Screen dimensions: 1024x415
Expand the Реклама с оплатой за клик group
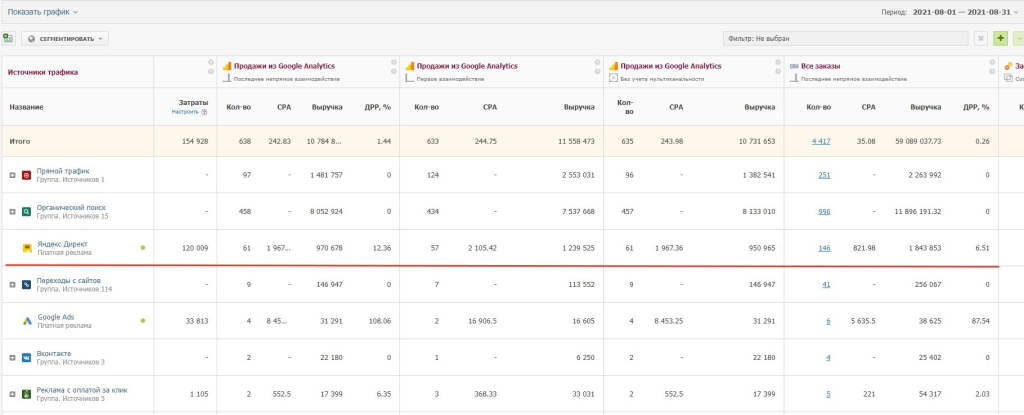(13, 393)
